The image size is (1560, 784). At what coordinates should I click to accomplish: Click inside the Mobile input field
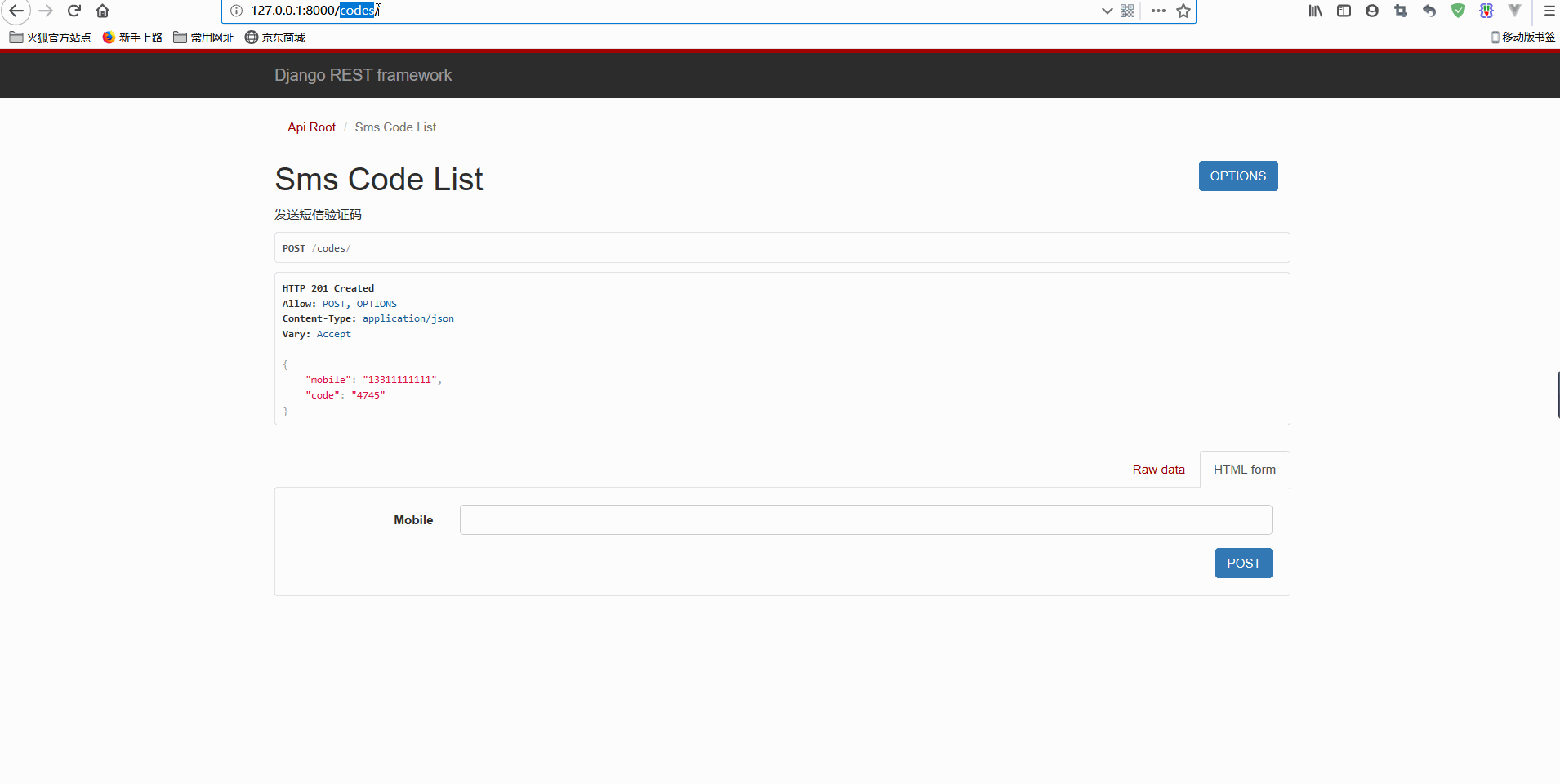coord(865,519)
